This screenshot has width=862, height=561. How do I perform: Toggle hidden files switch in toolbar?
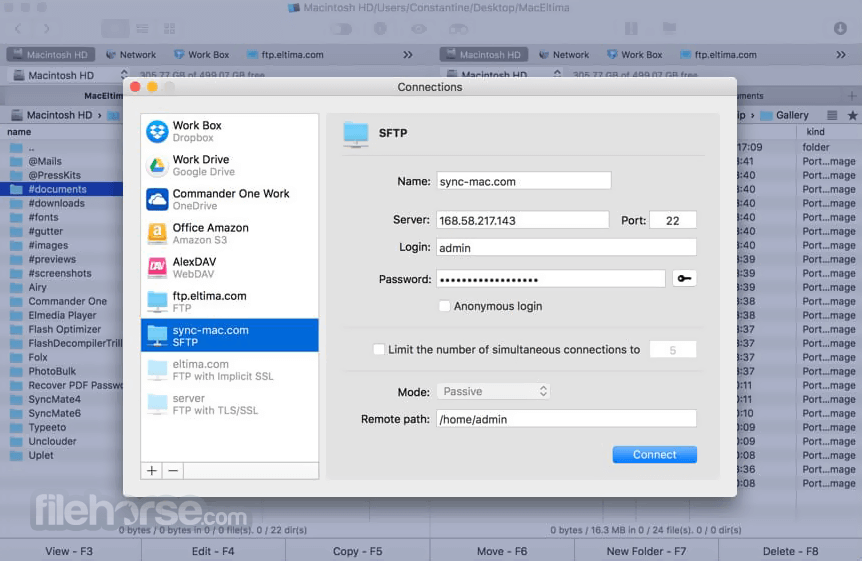(341, 29)
